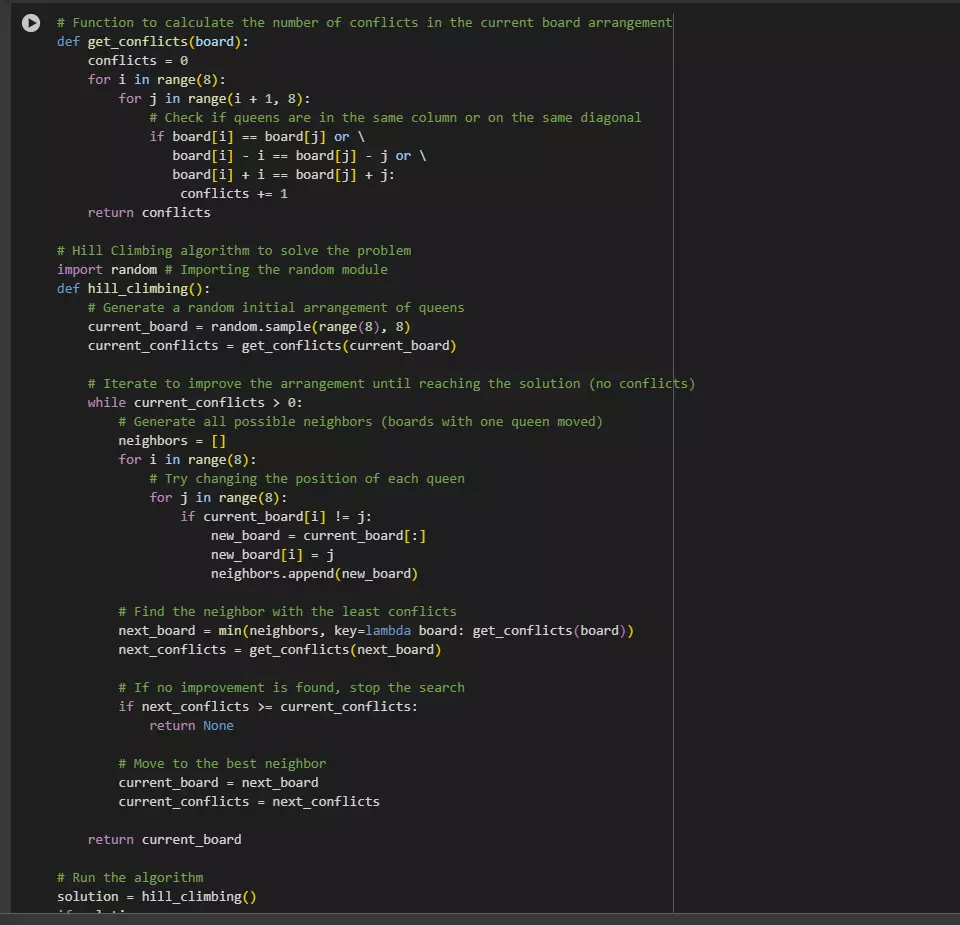Click the line 'def get_conflicts(board):'
Image resolution: width=960 pixels, height=925 pixels.
coord(152,42)
